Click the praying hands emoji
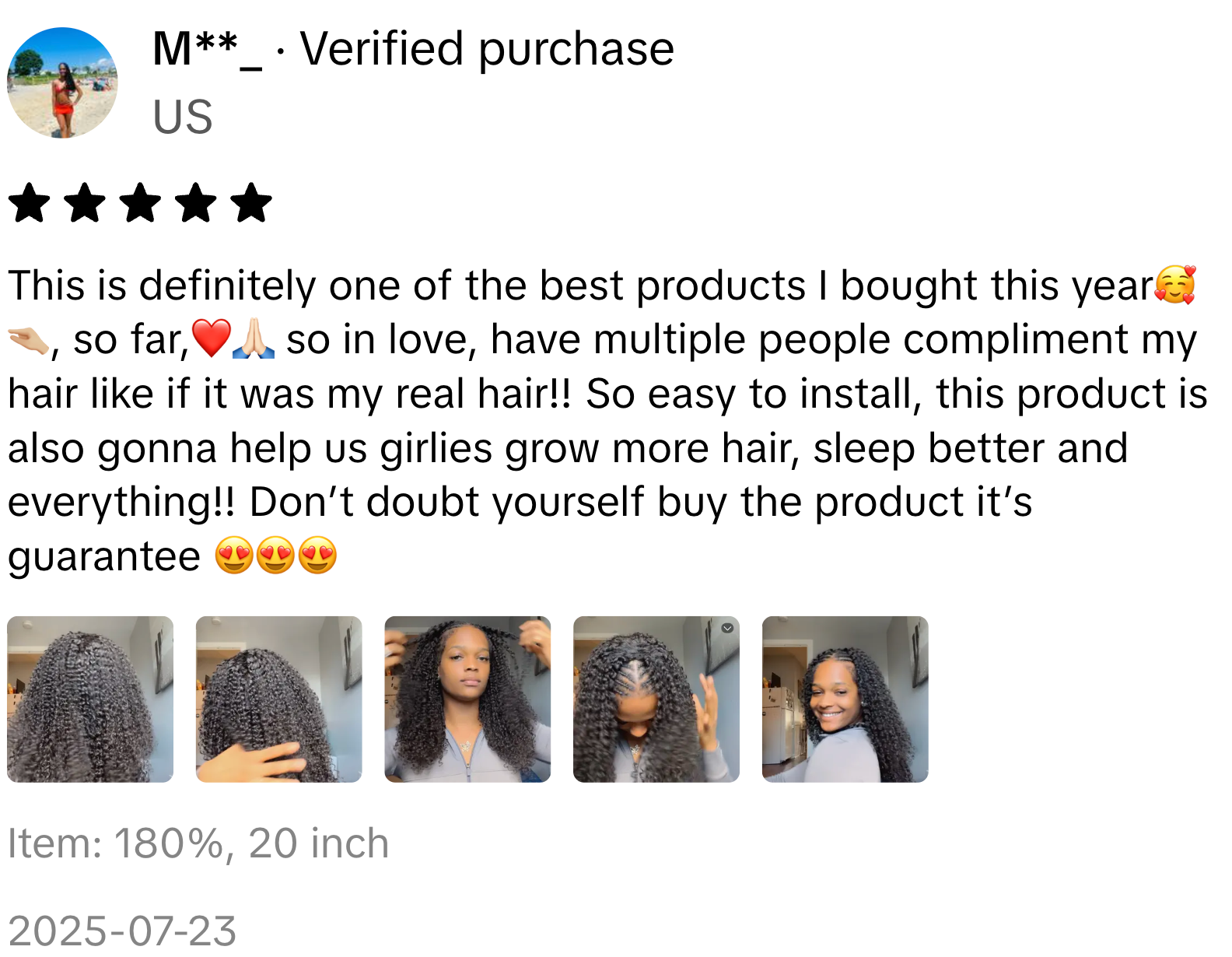This screenshot has height=957, width=1232. pyautogui.click(x=254, y=339)
